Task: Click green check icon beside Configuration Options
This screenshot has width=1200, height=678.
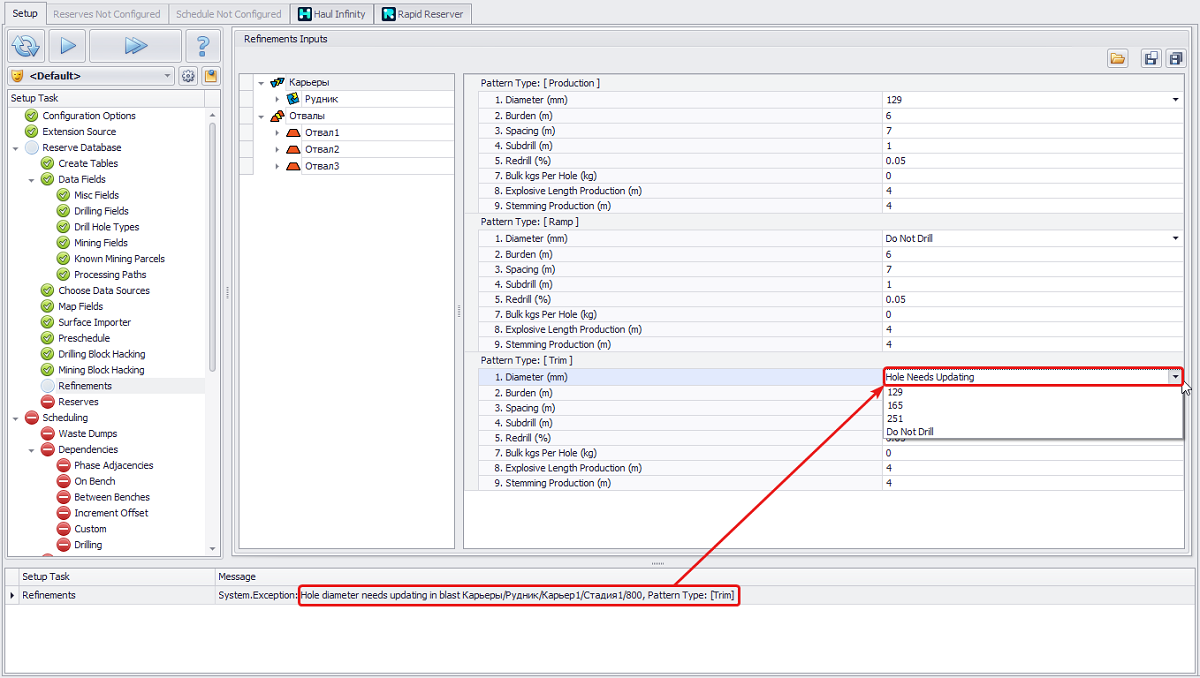Action: click(32, 116)
